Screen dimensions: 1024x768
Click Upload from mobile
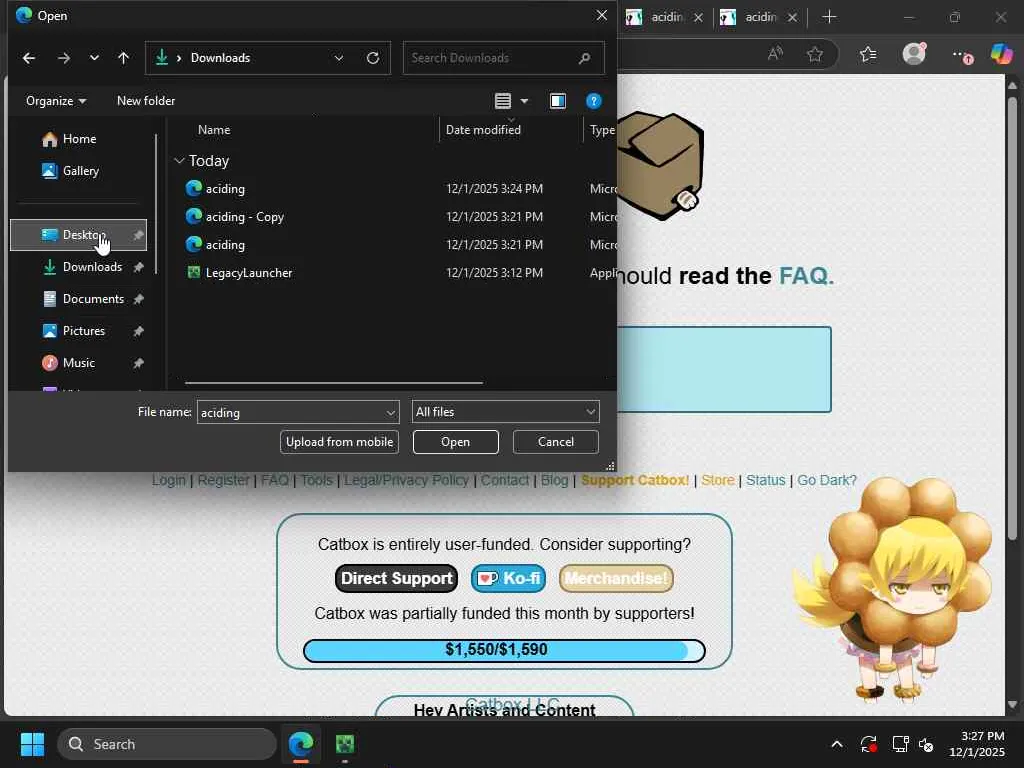pyautogui.click(x=340, y=442)
